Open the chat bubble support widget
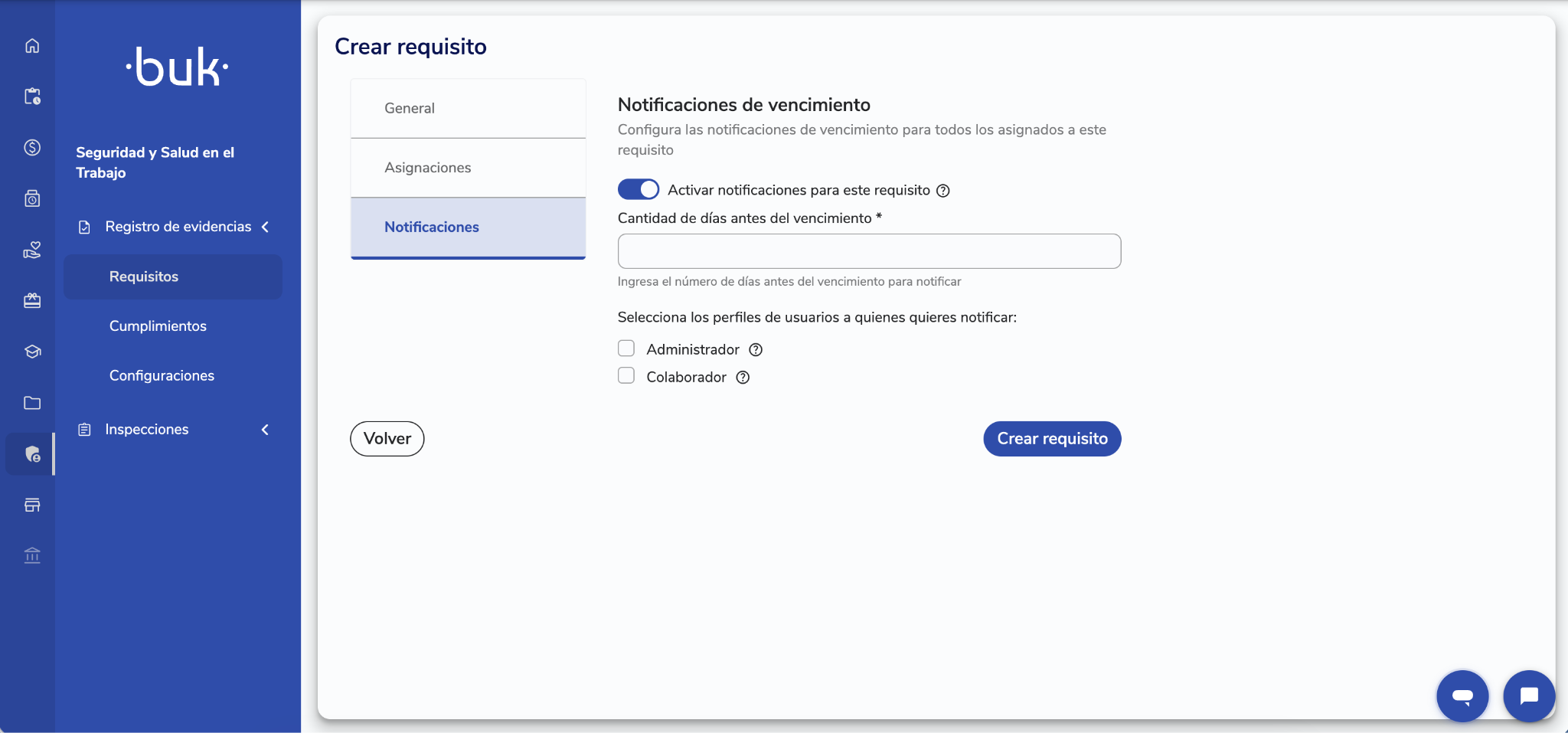Screen dimensions: 1568x733 [1529, 695]
